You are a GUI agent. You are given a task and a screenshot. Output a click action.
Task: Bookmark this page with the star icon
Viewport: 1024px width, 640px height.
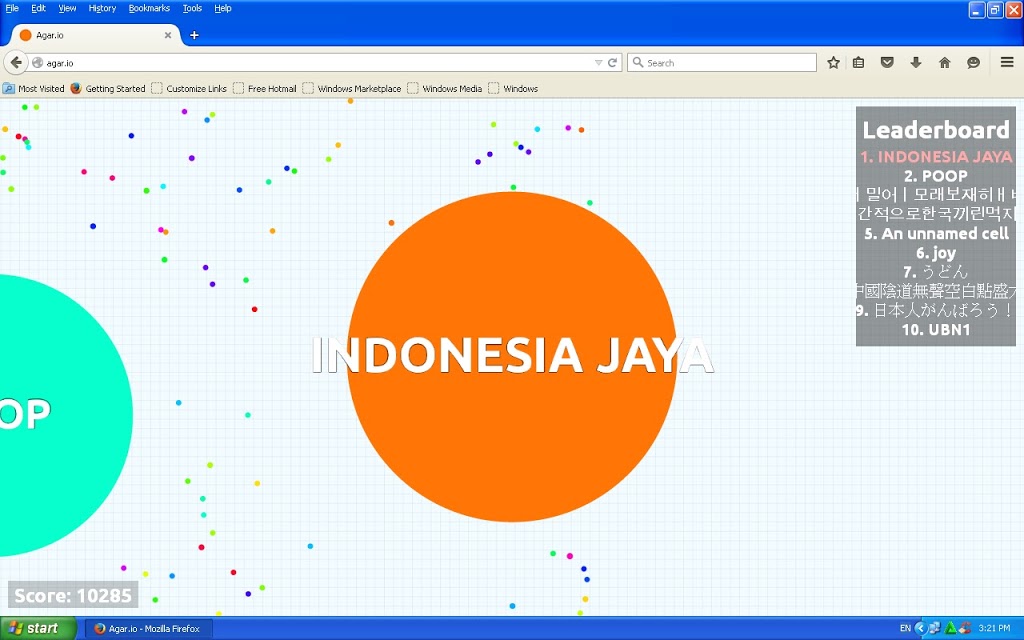click(x=833, y=63)
